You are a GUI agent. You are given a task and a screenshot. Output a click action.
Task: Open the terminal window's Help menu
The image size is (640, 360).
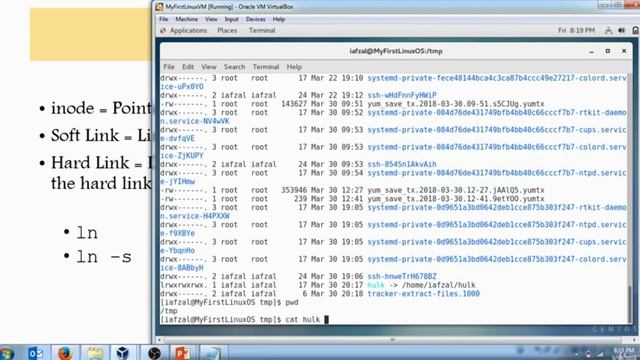[294, 67]
